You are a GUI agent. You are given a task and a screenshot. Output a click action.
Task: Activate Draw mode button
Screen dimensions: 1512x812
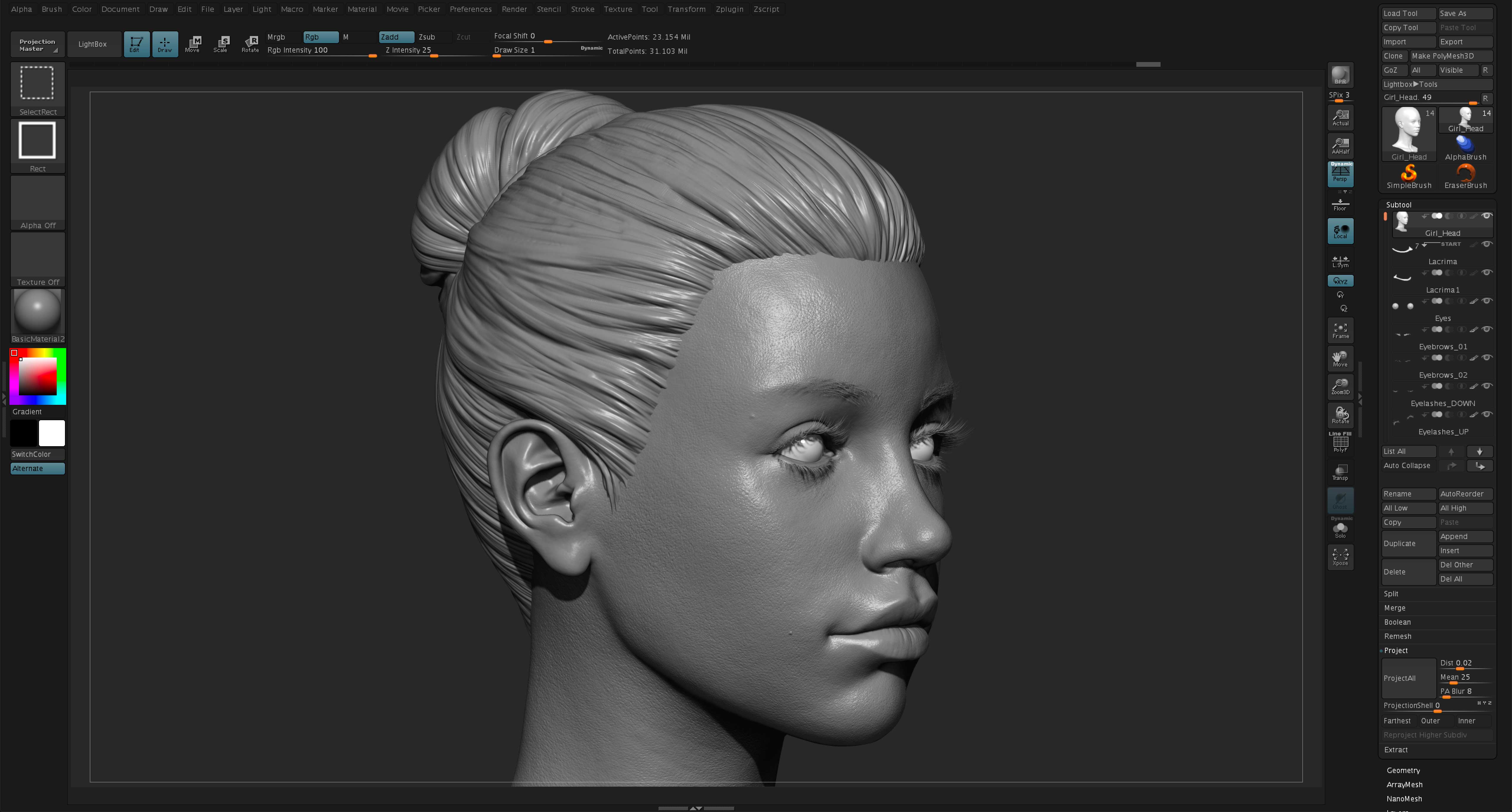coord(165,44)
